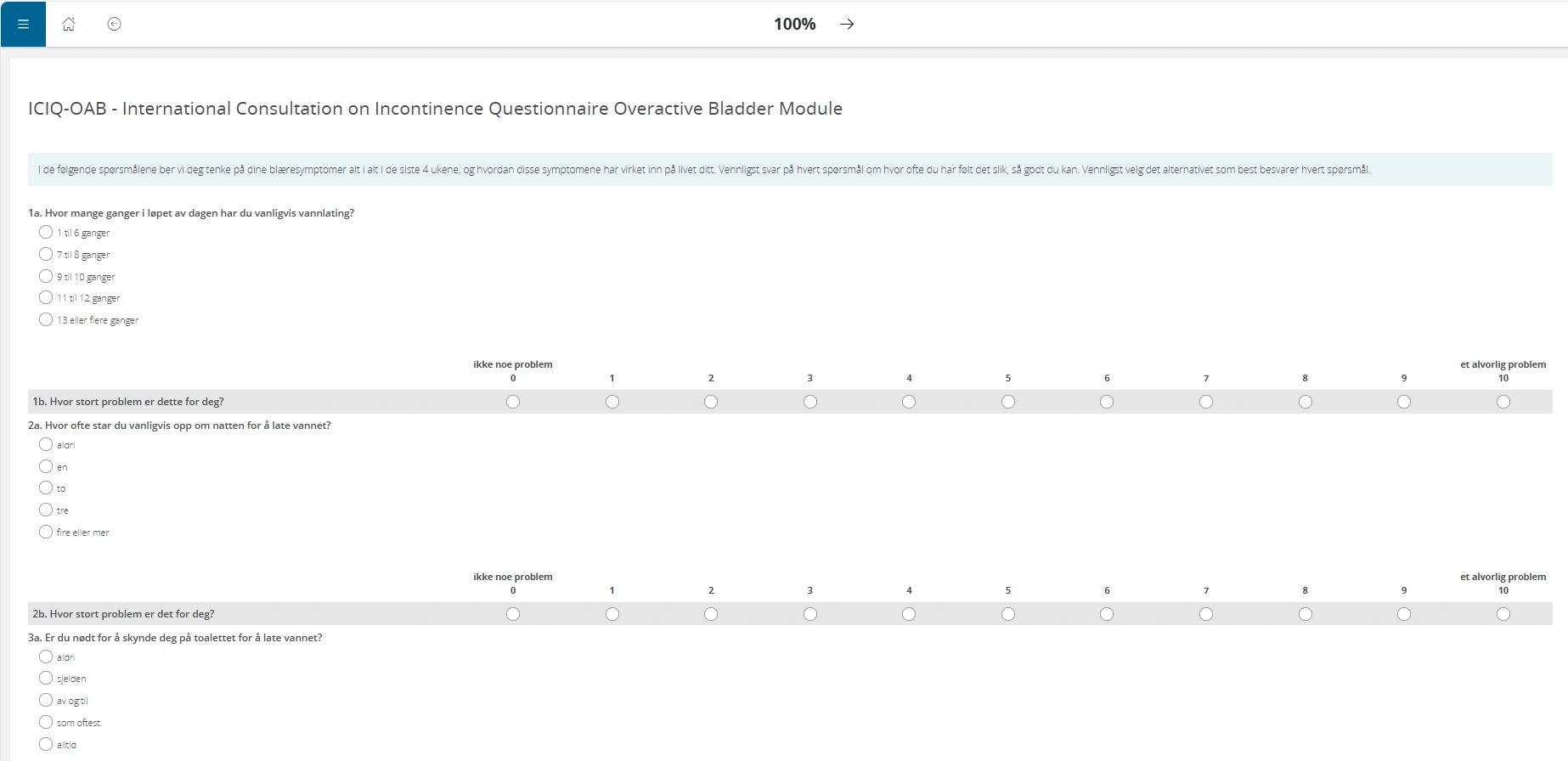Click the 100% progress indicator
The image size is (1568, 761).
(794, 24)
